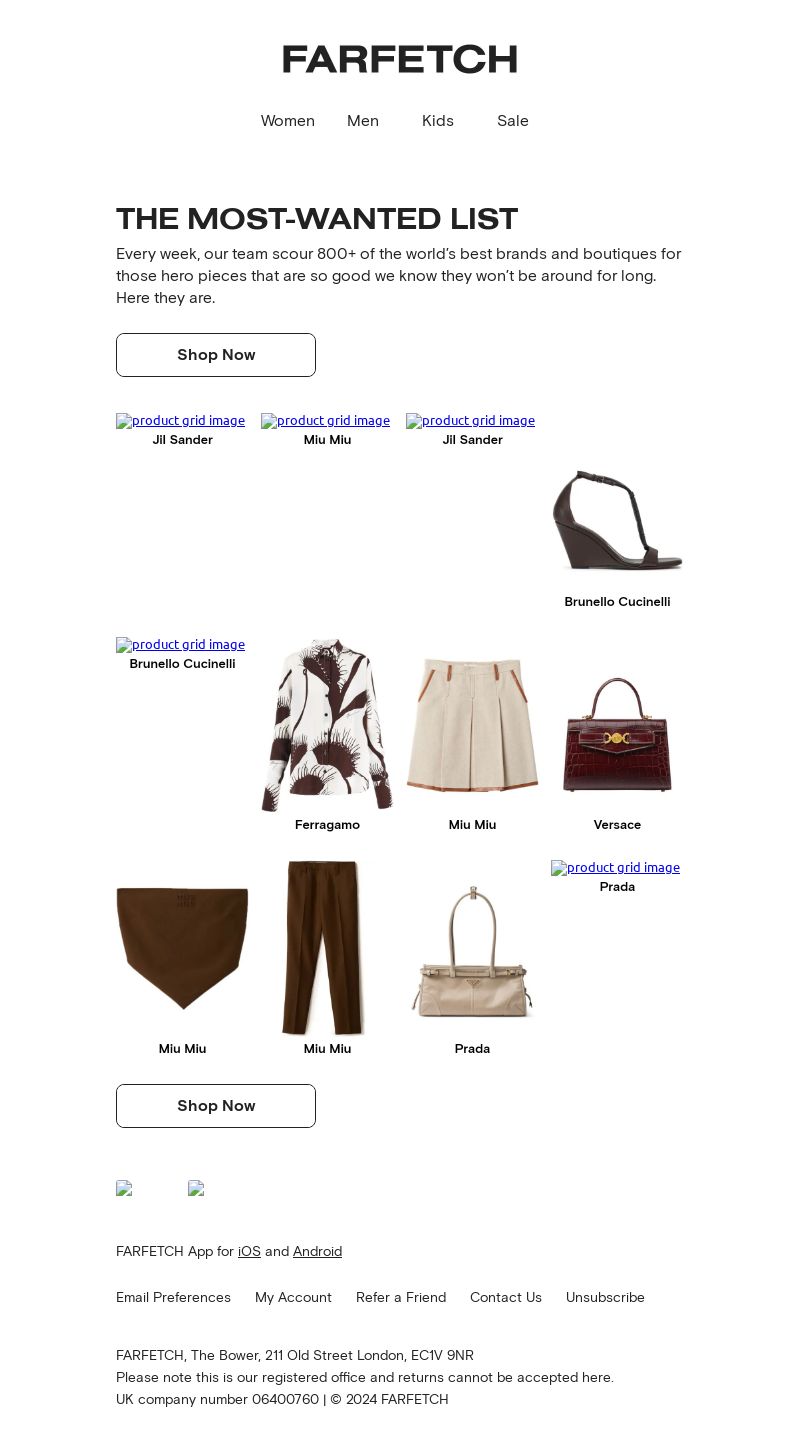Click the first broken social icon in footer

[124, 1188]
